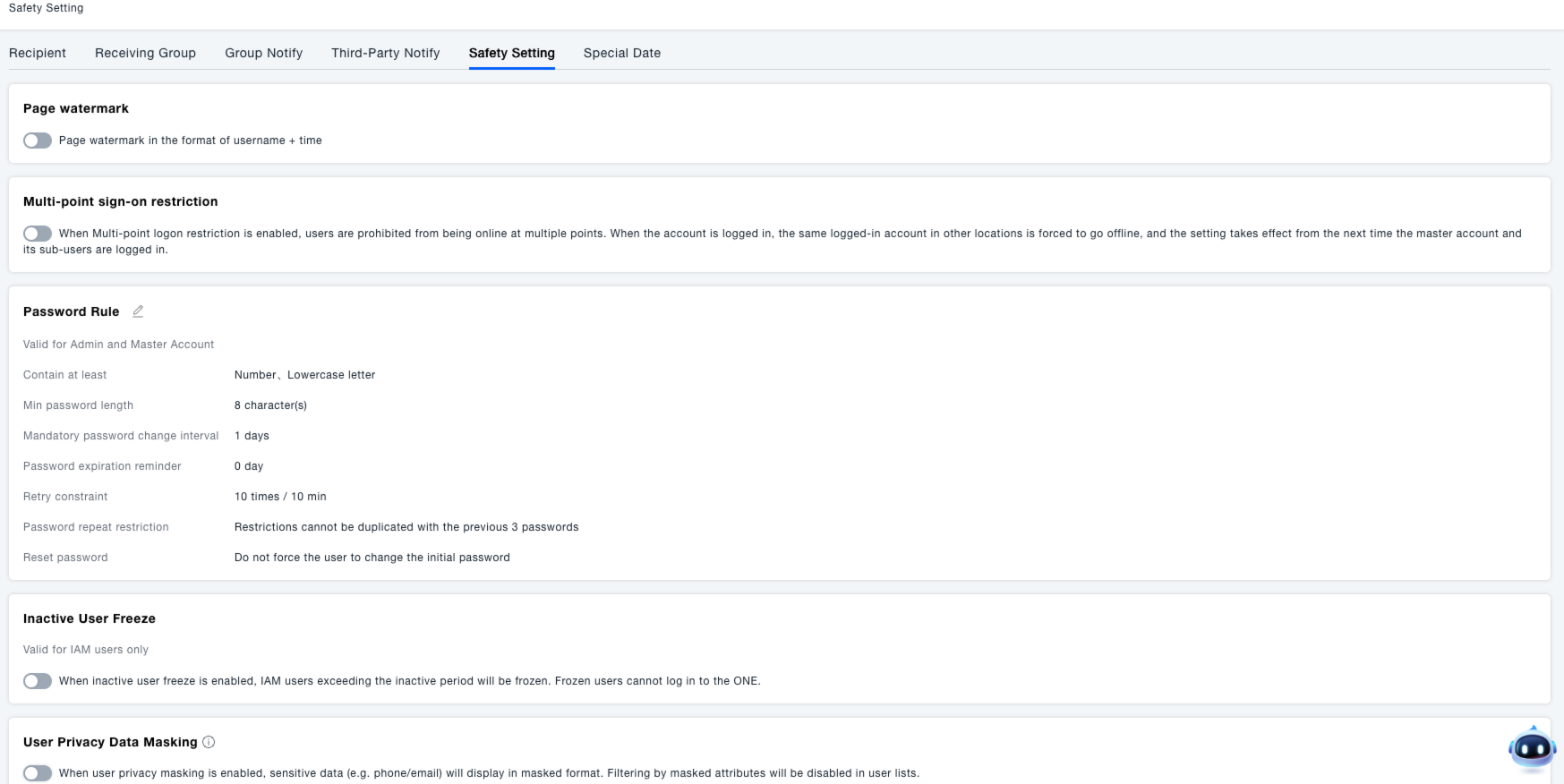This screenshot has width=1564, height=784.
Task: Select the Third-Party Notify tab
Action: (x=385, y=53)
